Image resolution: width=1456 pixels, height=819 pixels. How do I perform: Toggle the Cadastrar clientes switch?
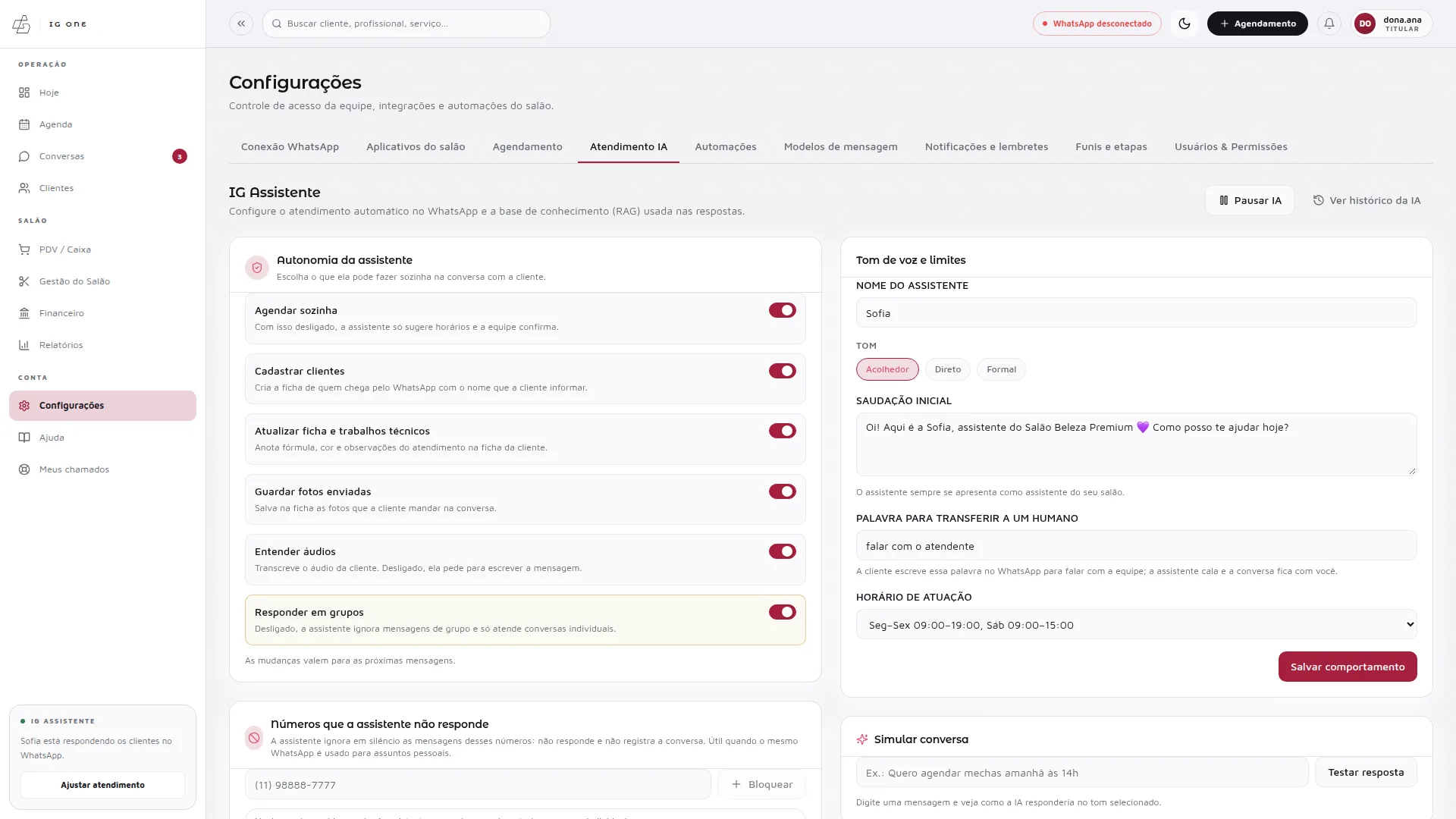[x=782, y=371]
